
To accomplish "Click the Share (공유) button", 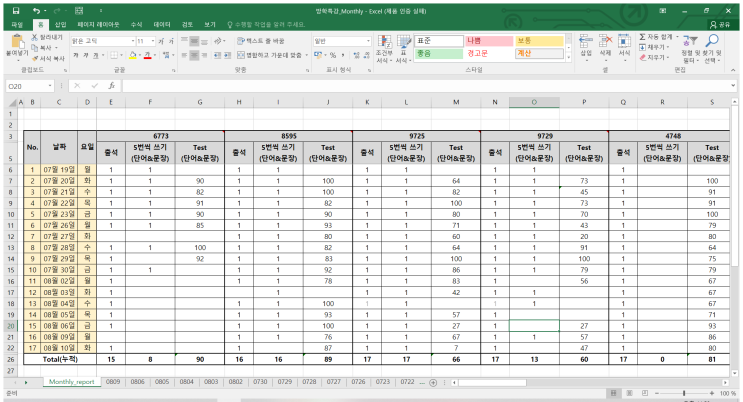I will tap(720, 24).
